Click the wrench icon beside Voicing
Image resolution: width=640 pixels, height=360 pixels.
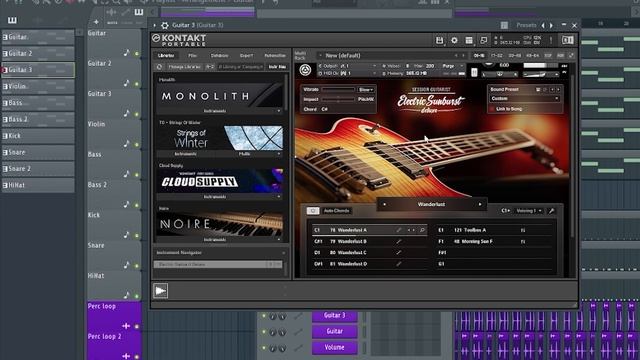551,211
